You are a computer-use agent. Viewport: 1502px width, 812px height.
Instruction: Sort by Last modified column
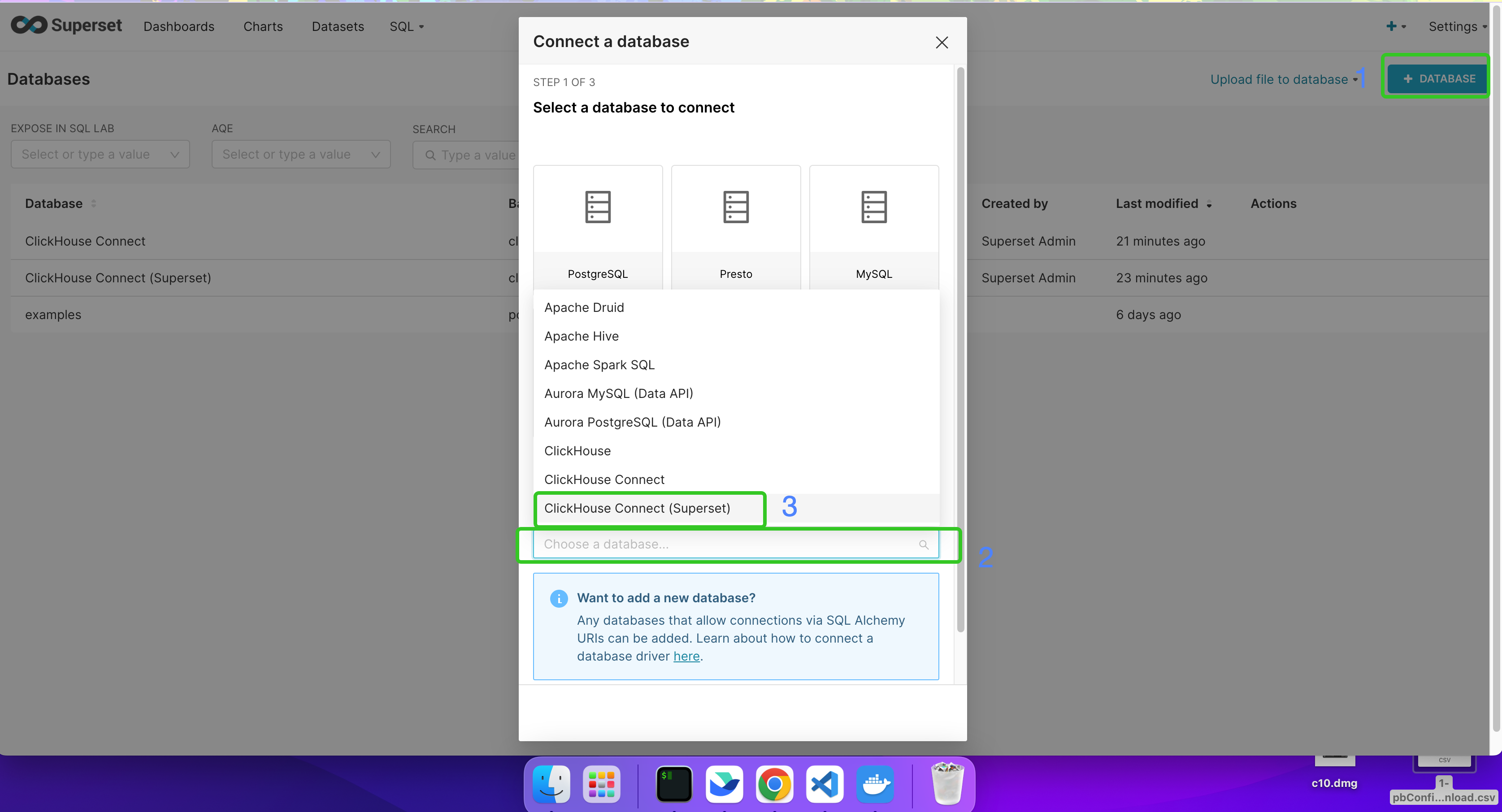[1164, 203]
